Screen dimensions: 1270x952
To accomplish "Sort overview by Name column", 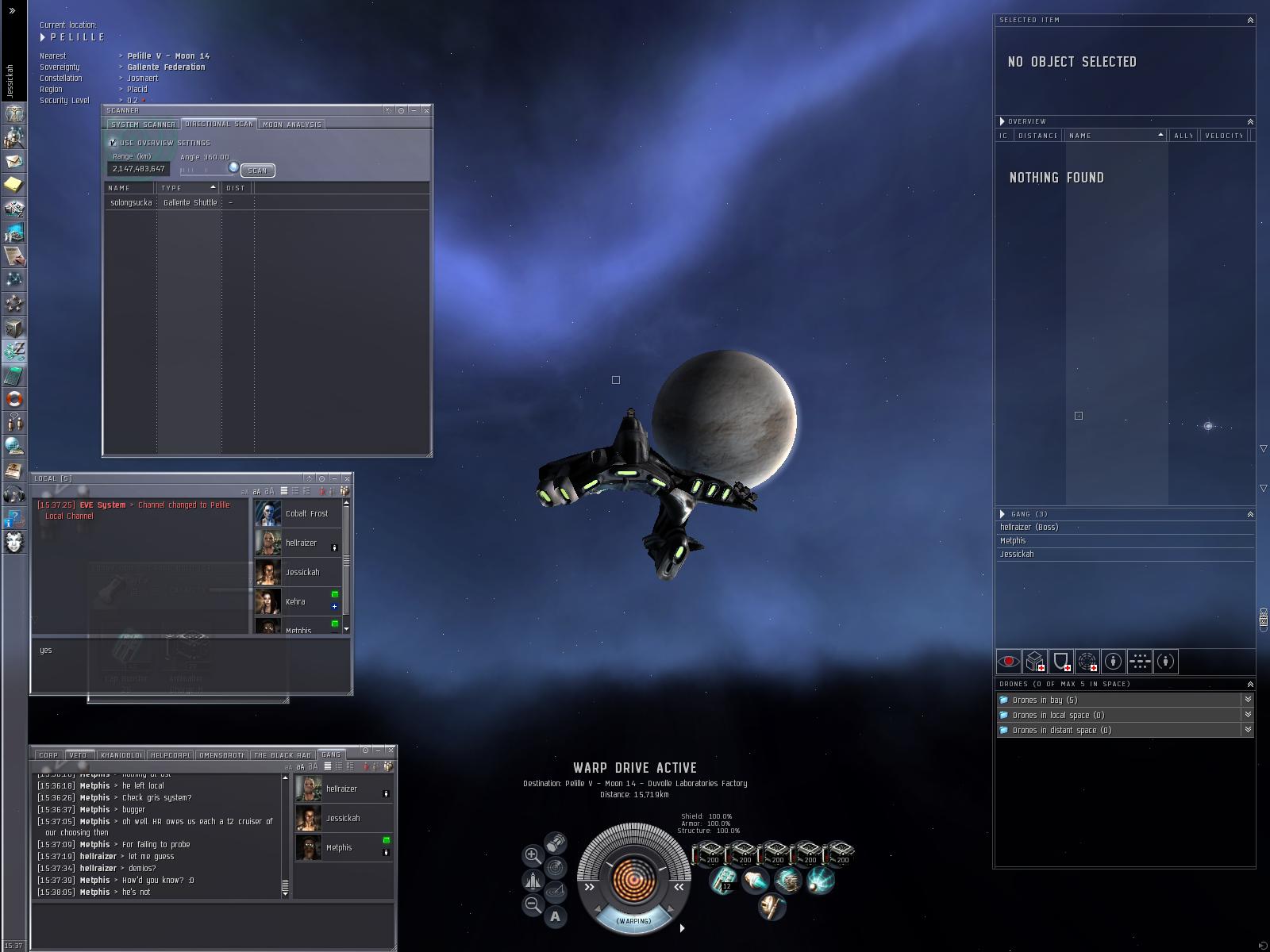I will pos(1115,136).
